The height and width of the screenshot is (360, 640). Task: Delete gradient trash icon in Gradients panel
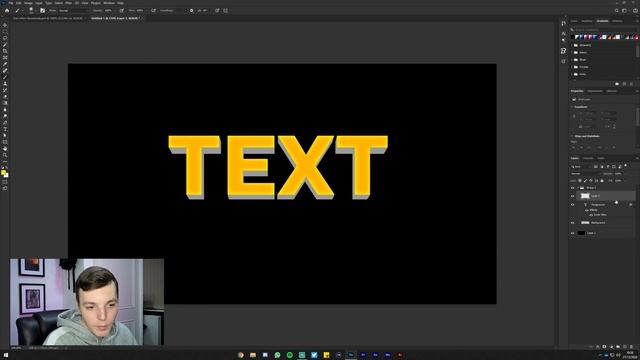[x=631, y=84]
